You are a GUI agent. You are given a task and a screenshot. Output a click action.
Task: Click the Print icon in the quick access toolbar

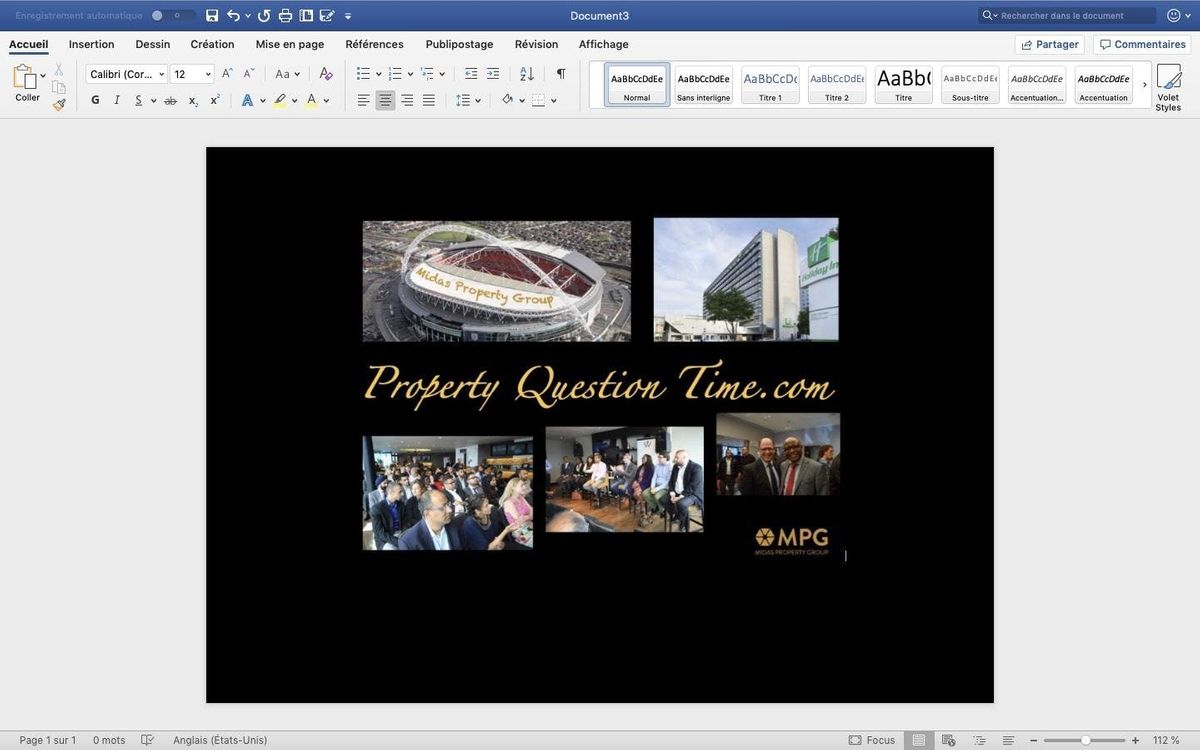[285, 16]
